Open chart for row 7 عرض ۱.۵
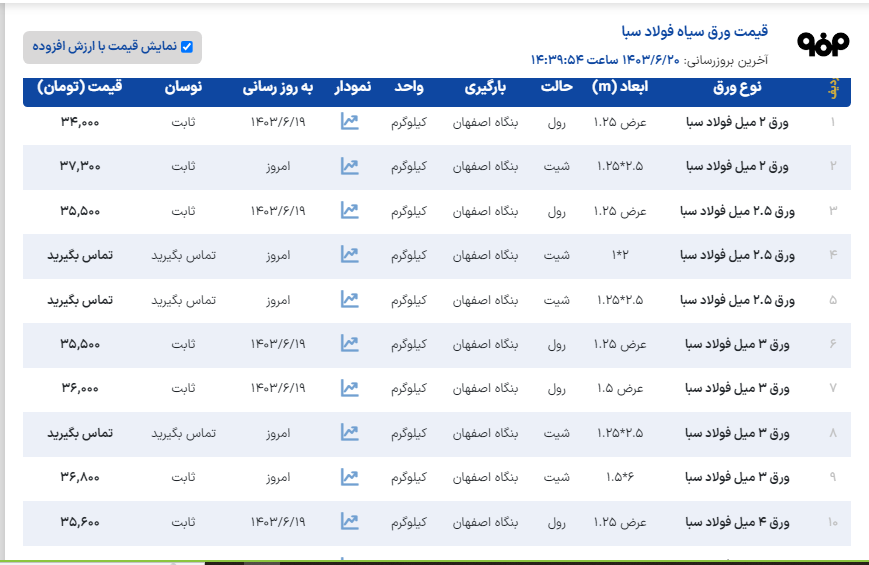Screen dimensions: 869x565 [349, 388]
